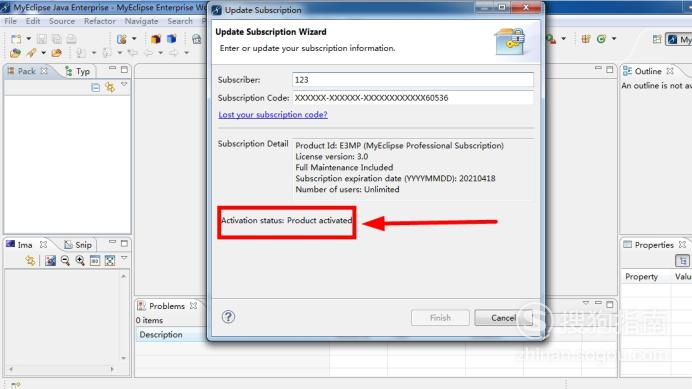Click actual size icon in Image Preview
Viewport: 692px width, 389px height.
95,261
